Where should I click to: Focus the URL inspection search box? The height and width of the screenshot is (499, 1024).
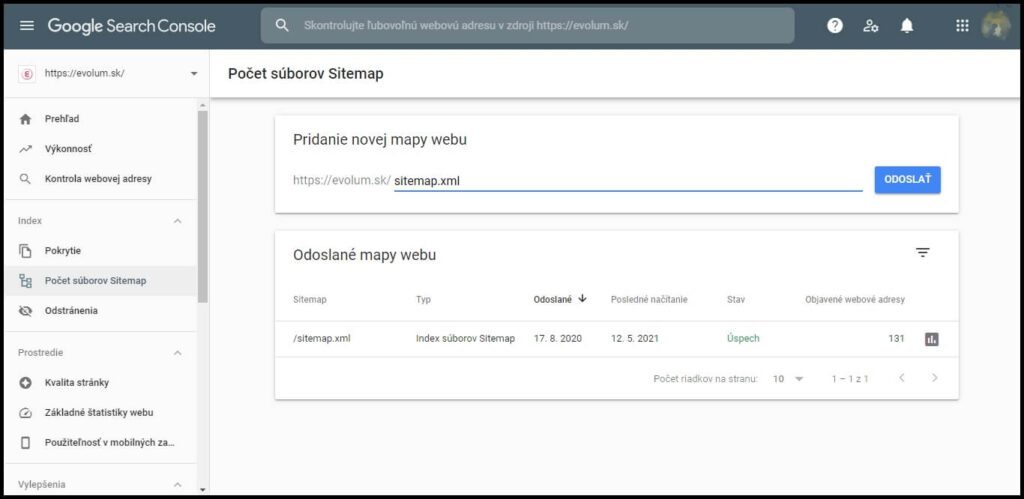528,25
